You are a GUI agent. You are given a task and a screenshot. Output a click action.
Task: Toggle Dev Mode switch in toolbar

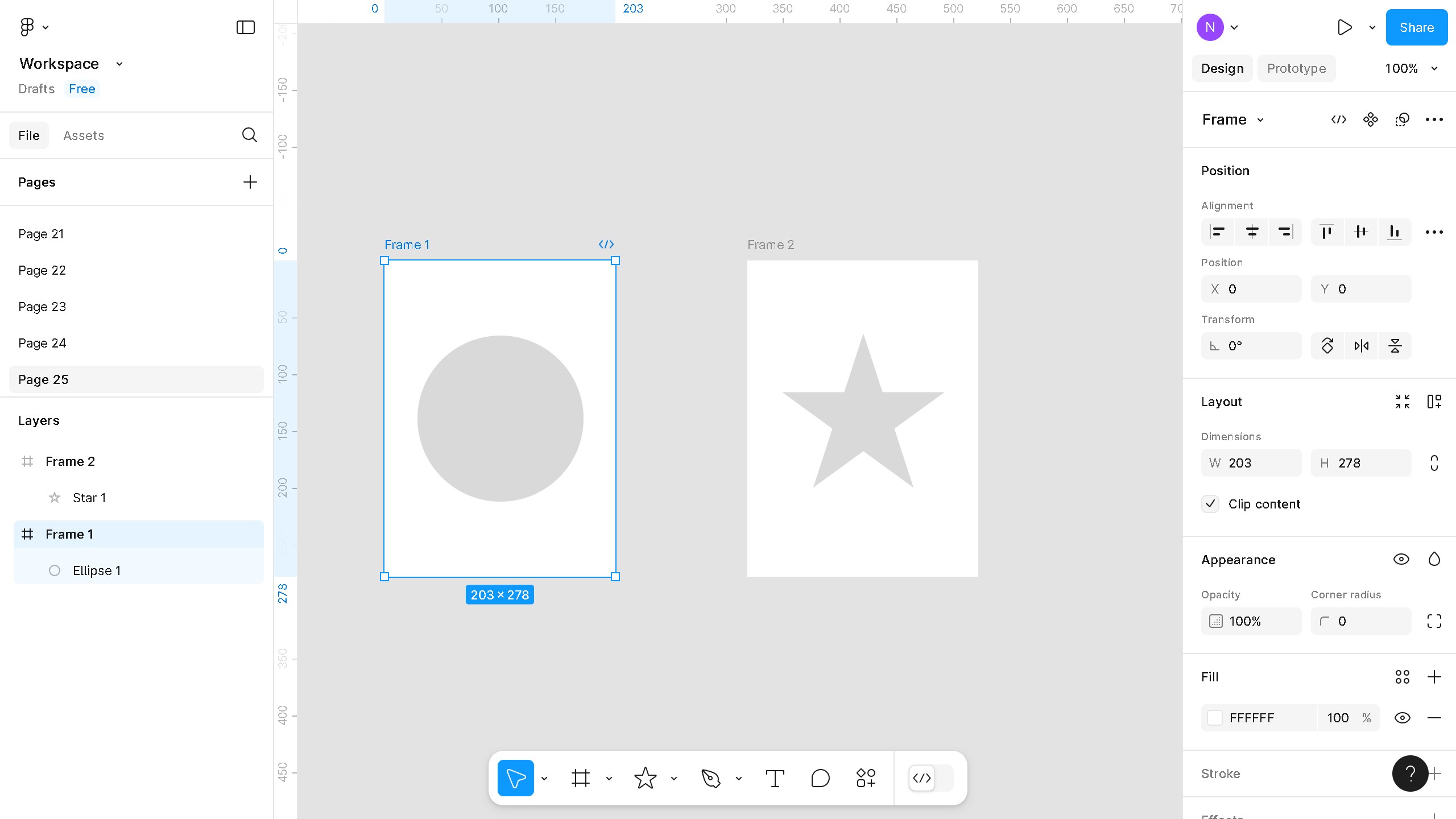click(x=931, y=778)
